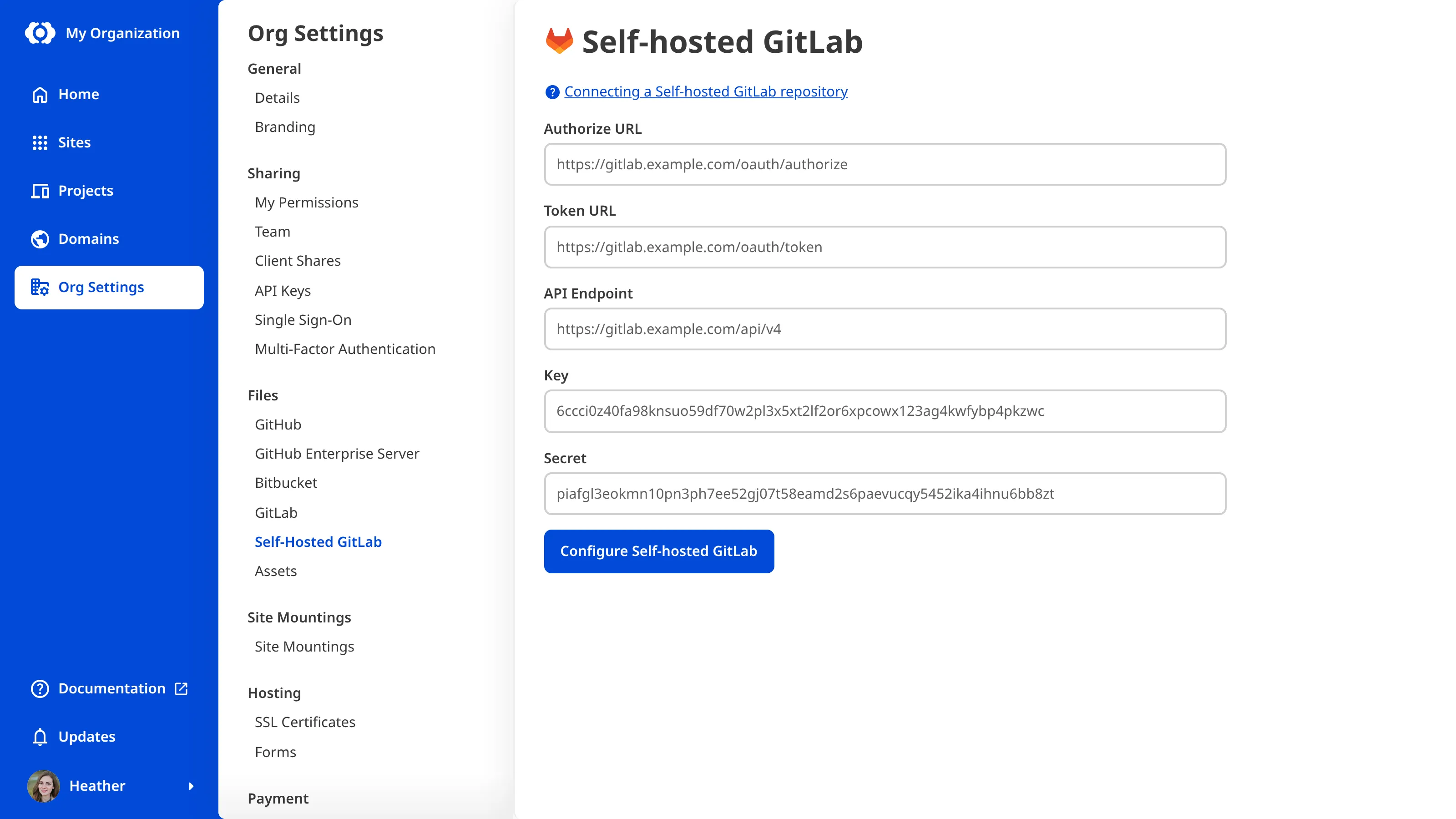Click the blue help question icon
Image resolution: width=1456 pixels, height=819 pixels.
pyautogui.click(x=551, y=91)
